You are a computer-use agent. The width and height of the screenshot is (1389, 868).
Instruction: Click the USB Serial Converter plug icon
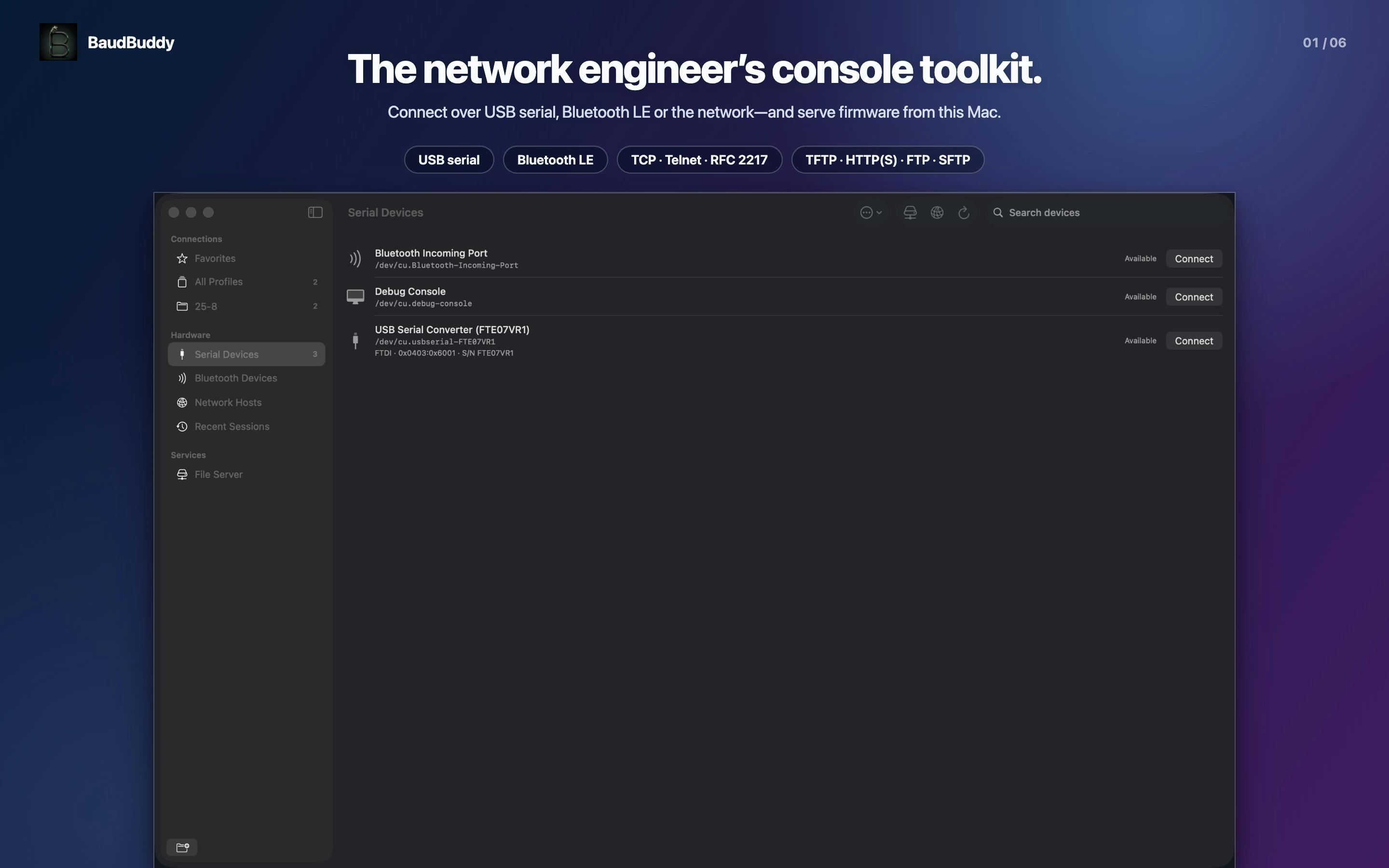pyautogui.click(x=355, y=341)
